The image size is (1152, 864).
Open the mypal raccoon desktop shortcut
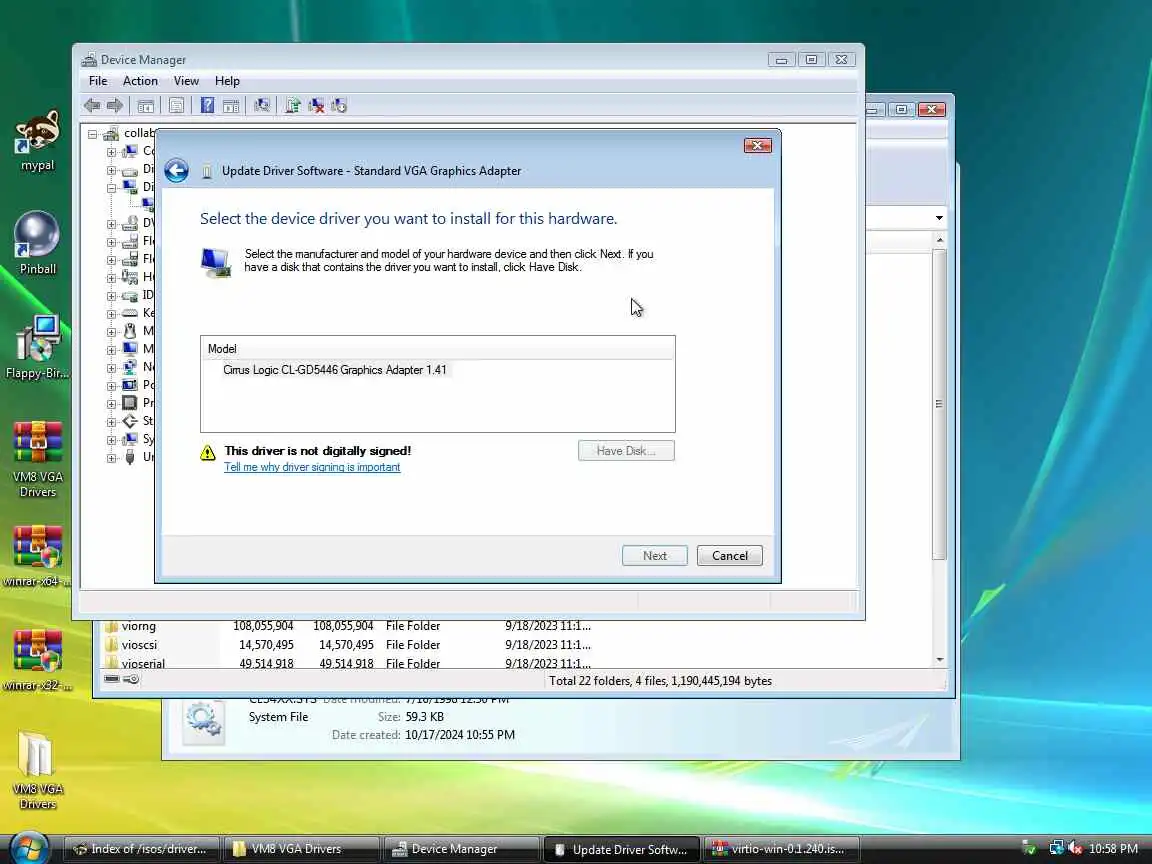pyautogui.click(x=37, y=140)
